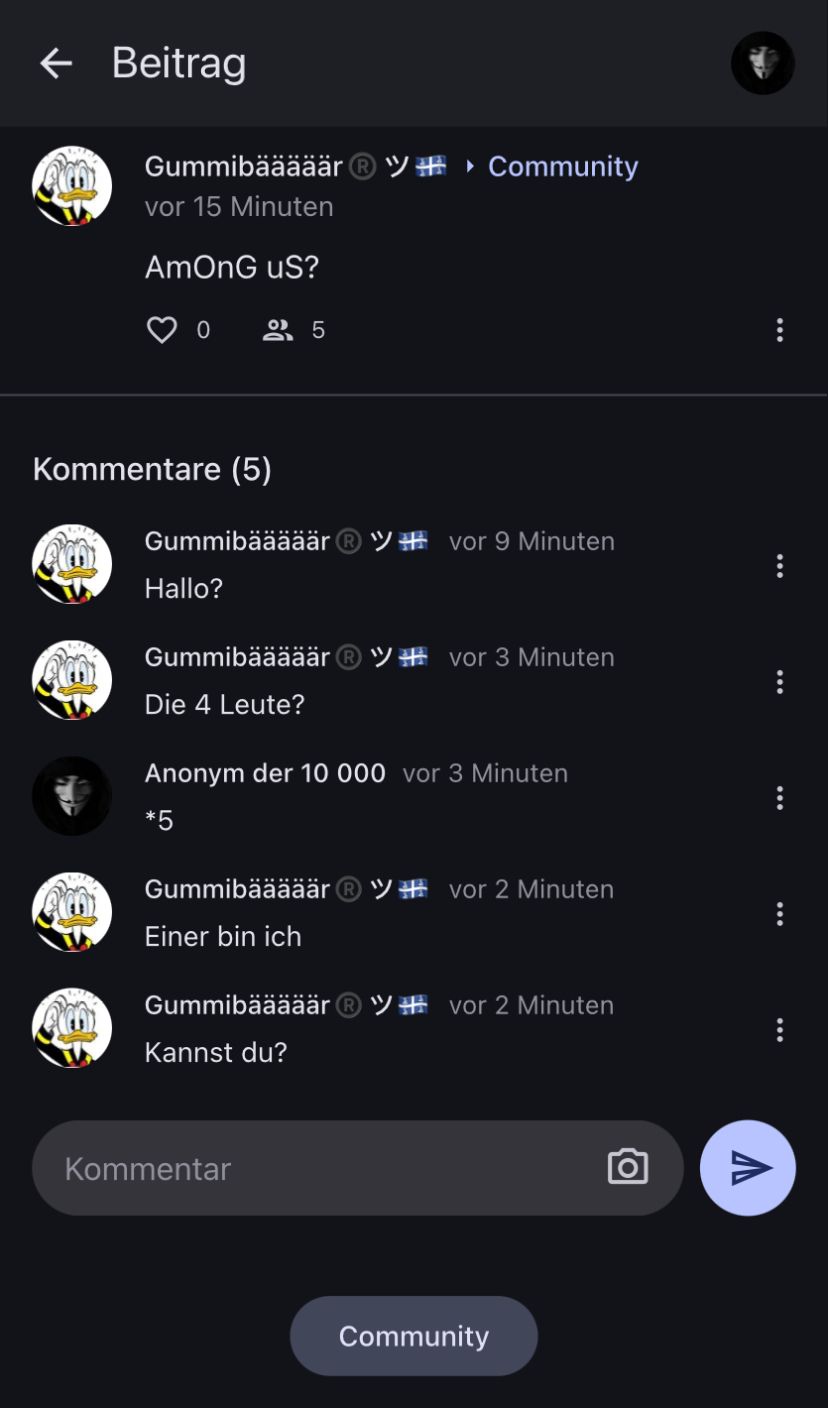Viewport: 828px width, 1408px height.
Task: Open options for 'Kannst du?' comment
Action: pos(780,1030)
